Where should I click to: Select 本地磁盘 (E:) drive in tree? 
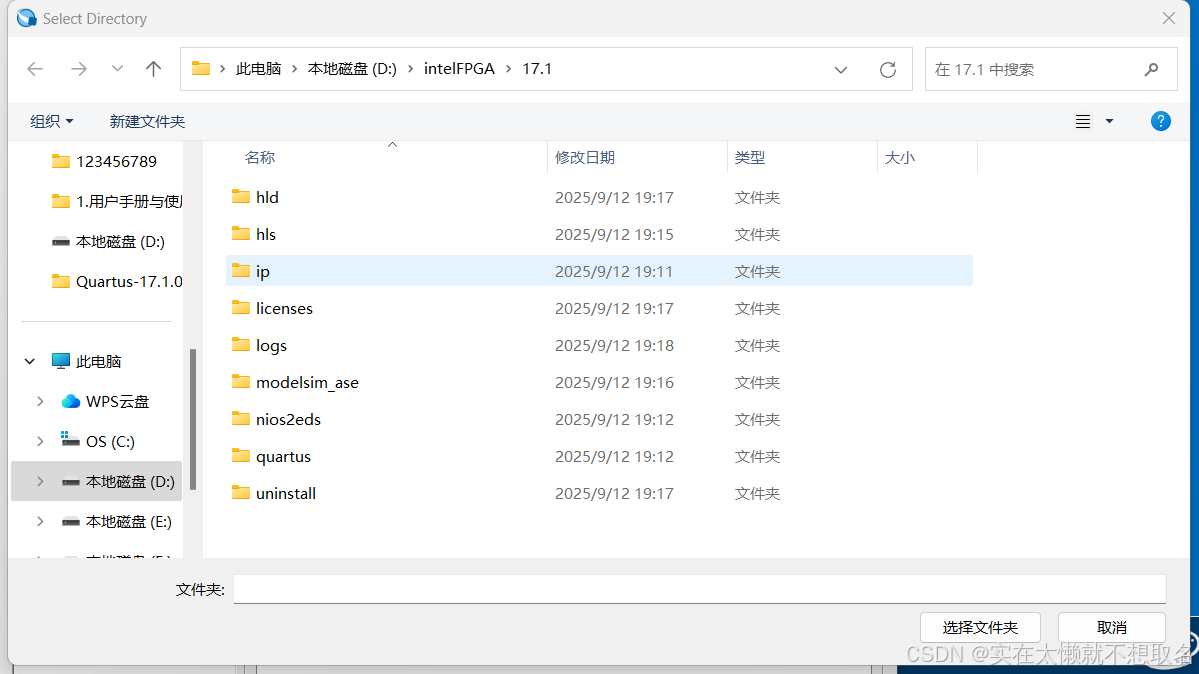point(128,522)
